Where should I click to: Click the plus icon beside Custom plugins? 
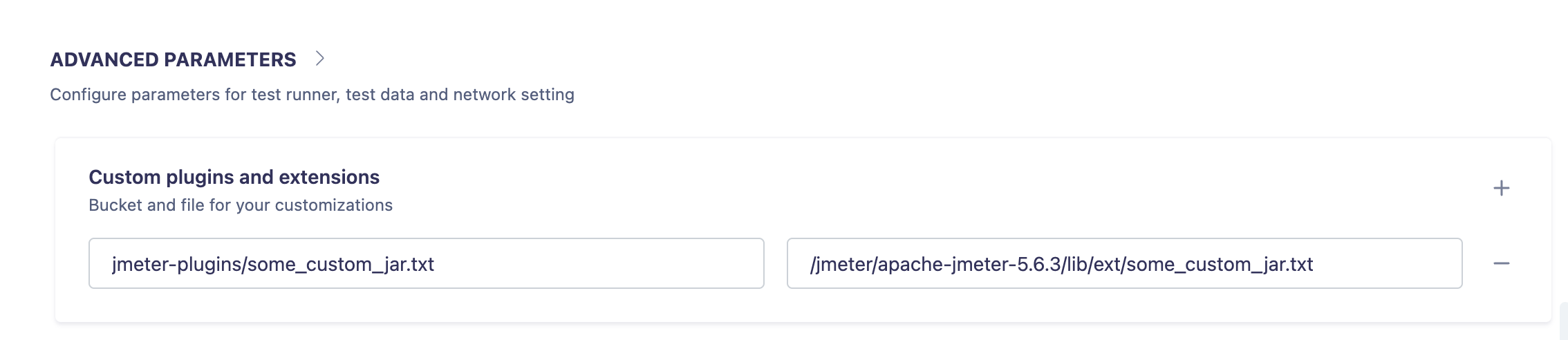[1501, 188]
